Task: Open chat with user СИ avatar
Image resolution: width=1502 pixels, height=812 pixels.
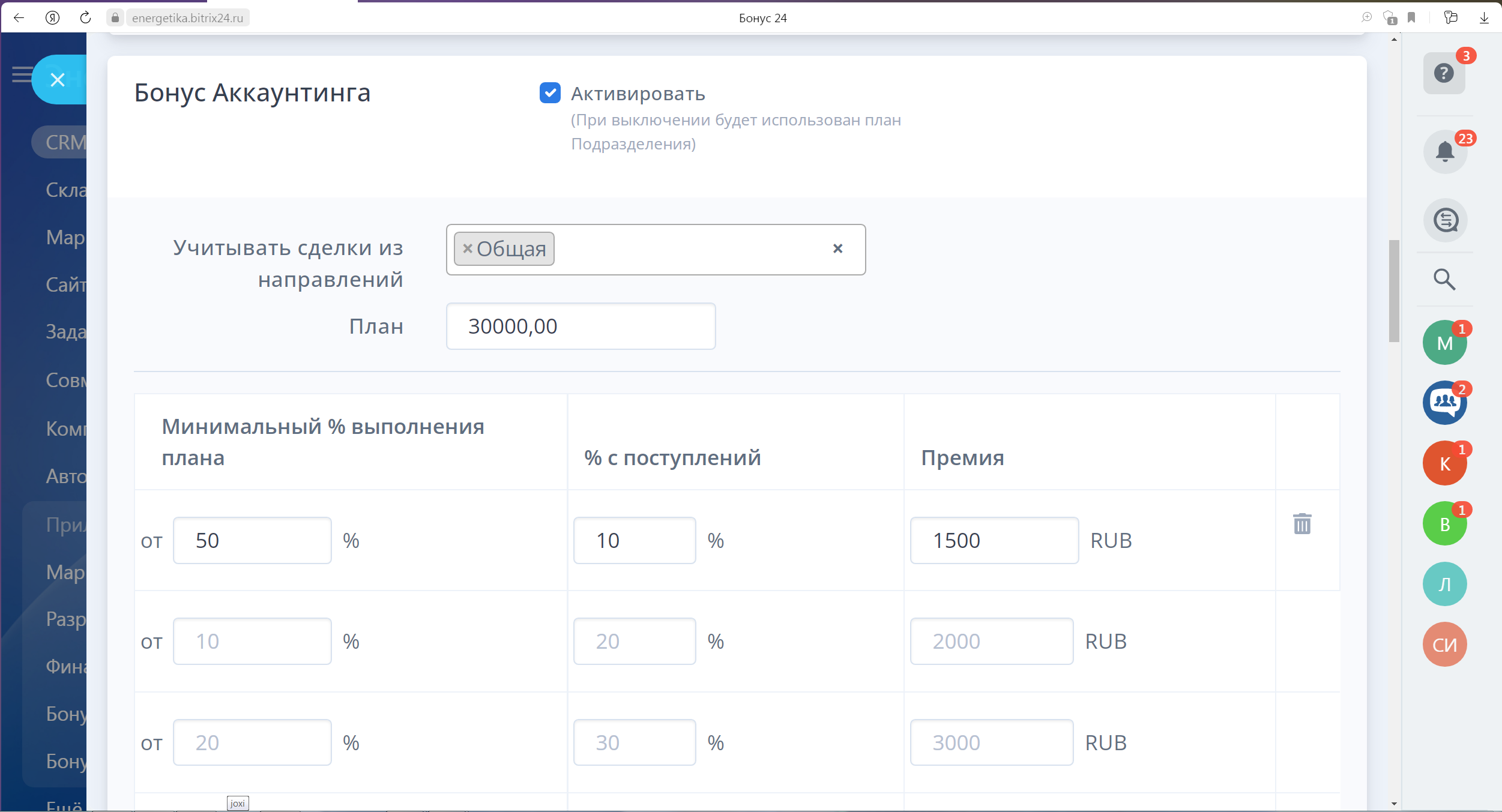Action: pos(1444,645)
